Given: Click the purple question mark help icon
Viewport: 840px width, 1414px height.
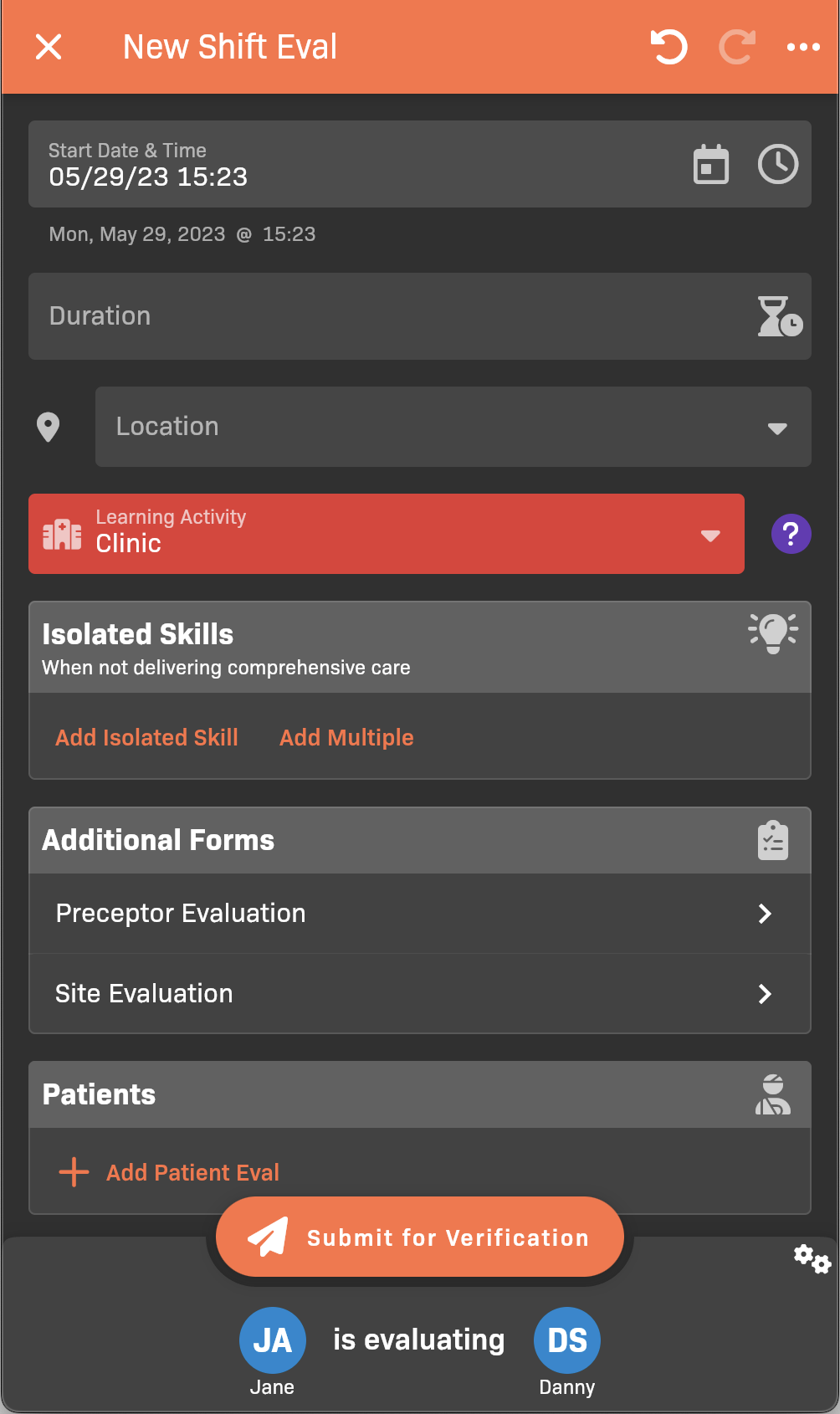Looking at the screenshot, I should click(791, 534).
